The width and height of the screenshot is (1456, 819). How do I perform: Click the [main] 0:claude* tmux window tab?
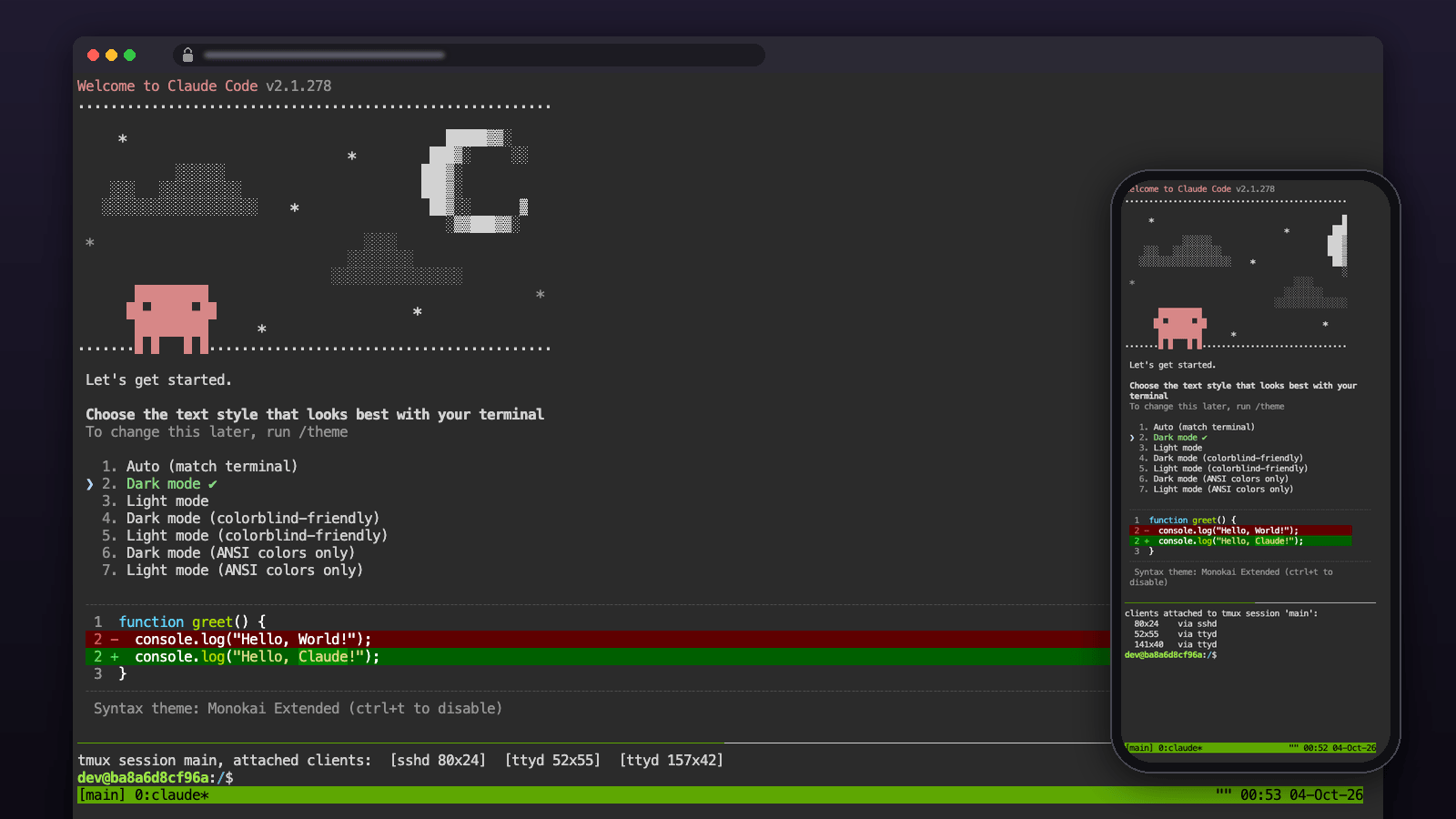click(143, 794)
